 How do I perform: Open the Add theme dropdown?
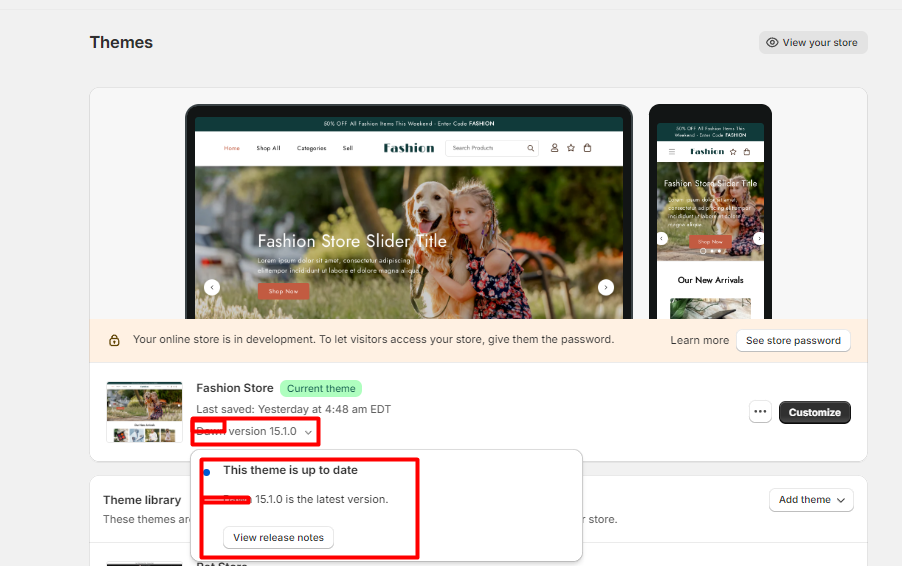pyautogui.click(x=811, y=500)
